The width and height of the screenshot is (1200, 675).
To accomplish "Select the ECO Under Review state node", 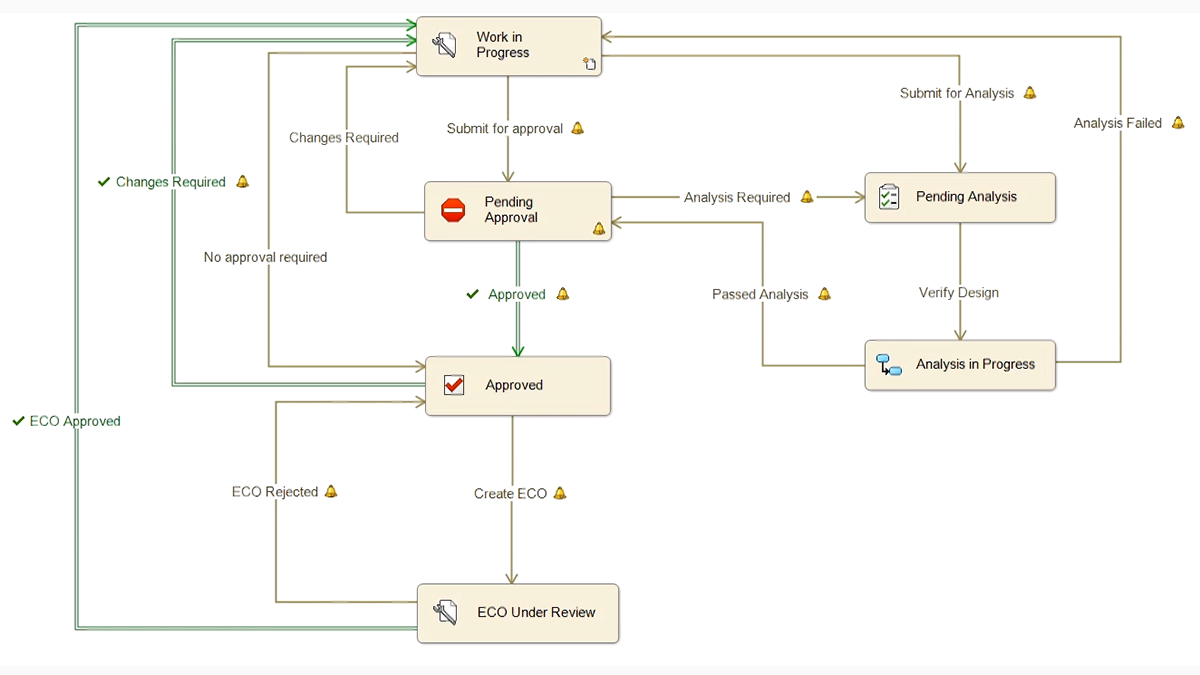I will click(x=518, y=613).
